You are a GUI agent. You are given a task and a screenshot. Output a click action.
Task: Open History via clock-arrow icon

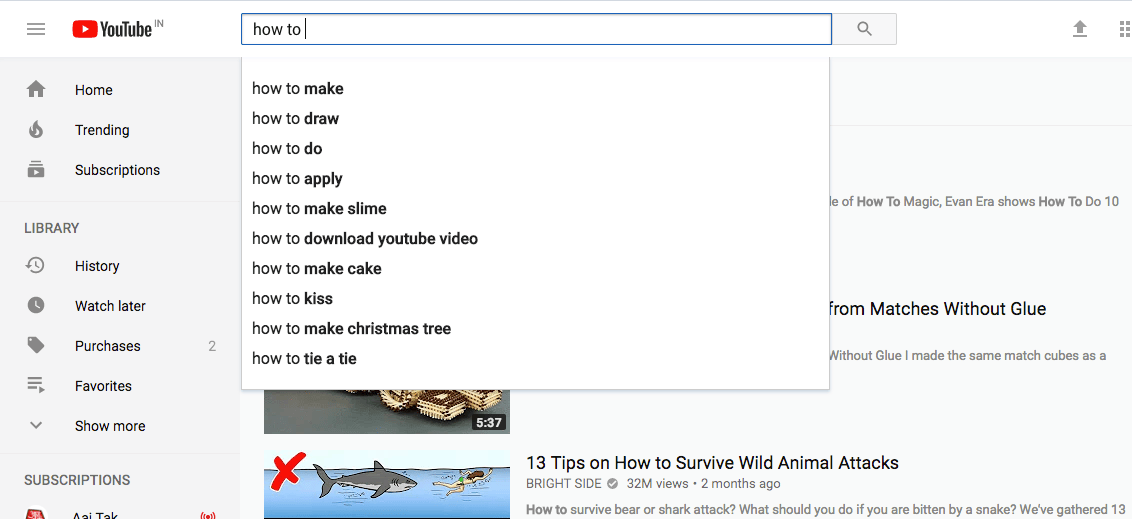[36, 266]
